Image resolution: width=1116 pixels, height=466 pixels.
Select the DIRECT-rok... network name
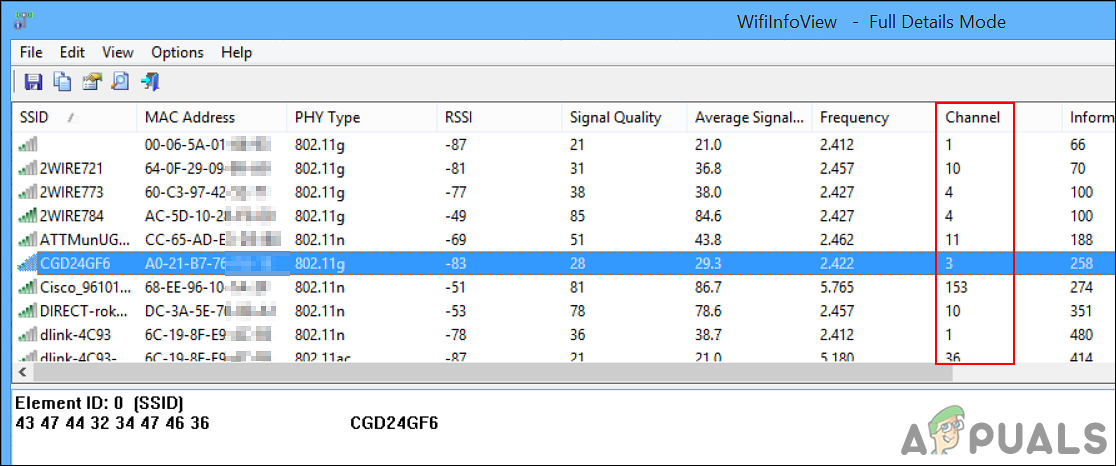point(84,310)
